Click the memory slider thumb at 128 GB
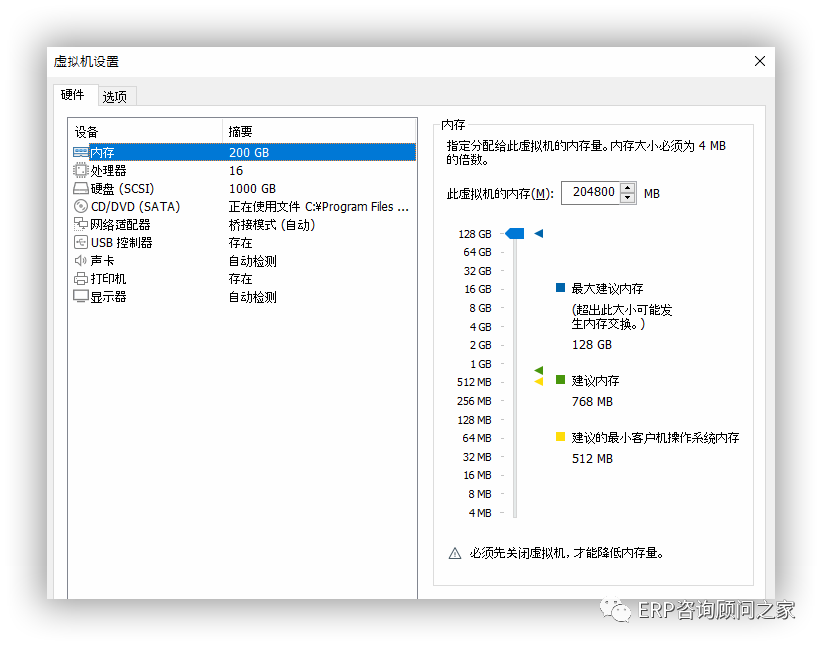 [515, 233]
